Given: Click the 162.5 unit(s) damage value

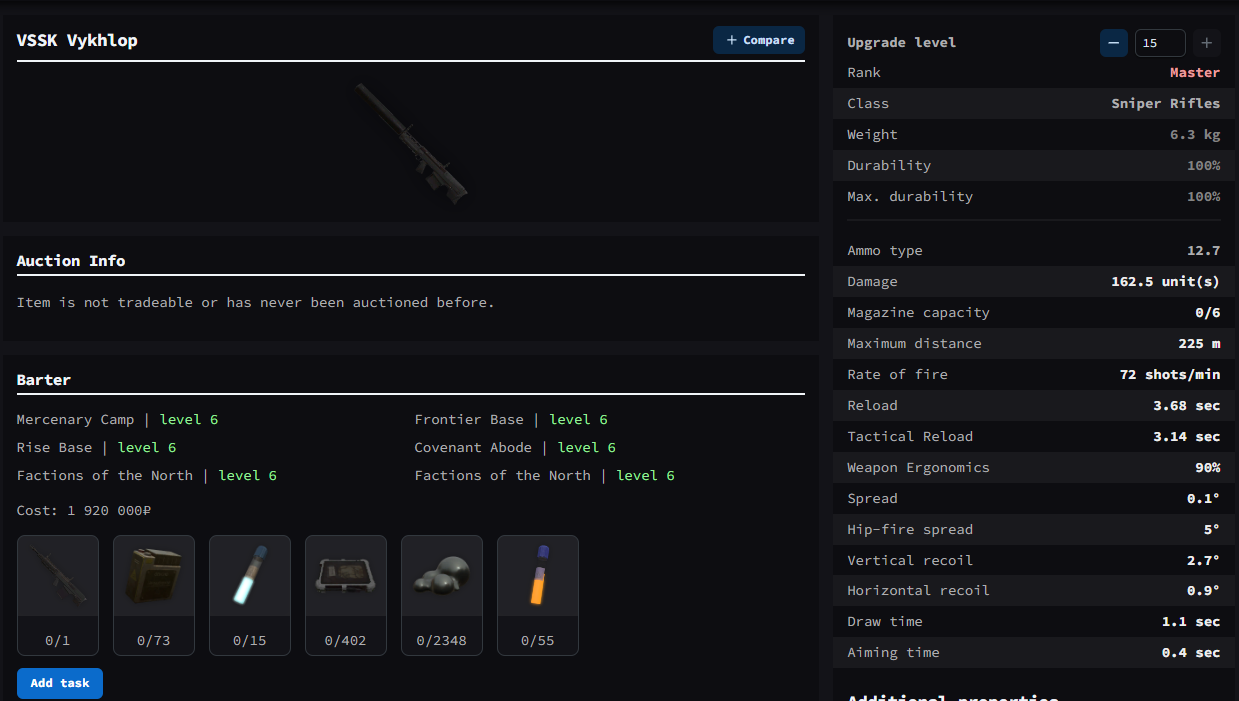Looking at the screenshot, I should tap(1166, 282).
